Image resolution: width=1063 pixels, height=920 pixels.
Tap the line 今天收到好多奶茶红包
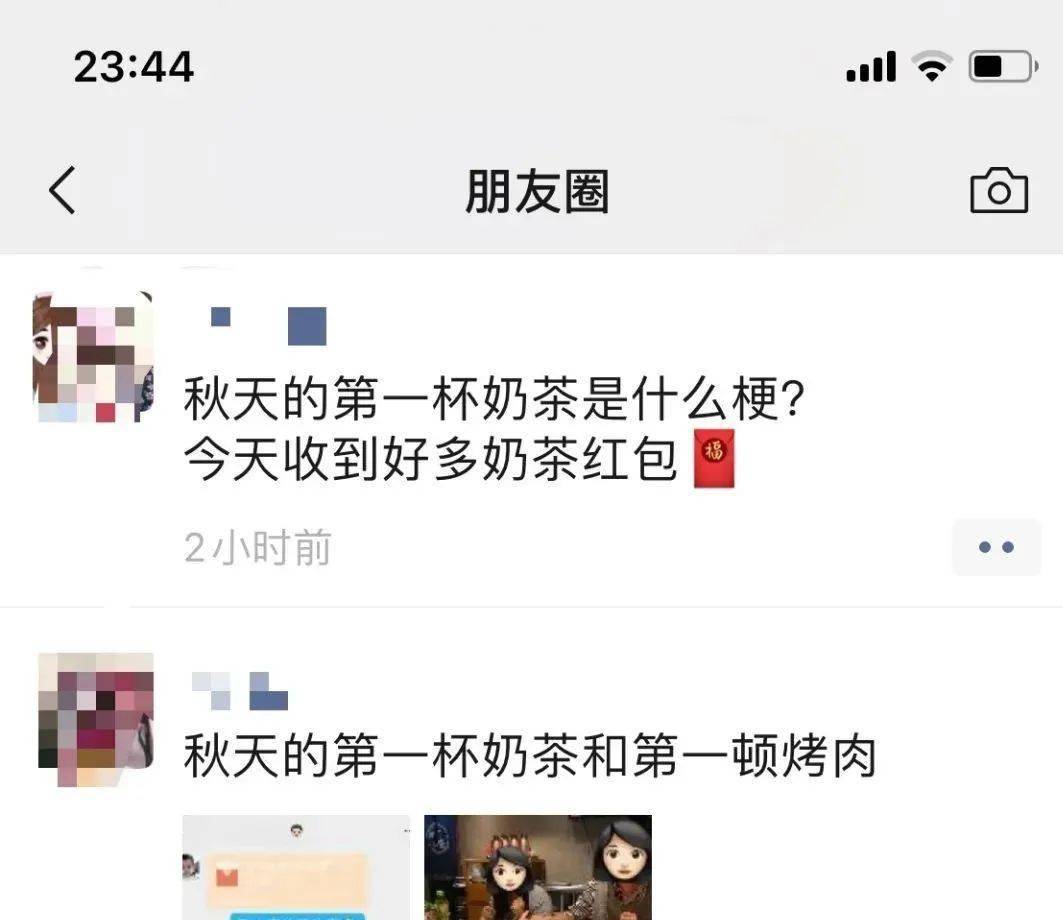point(431,459)
